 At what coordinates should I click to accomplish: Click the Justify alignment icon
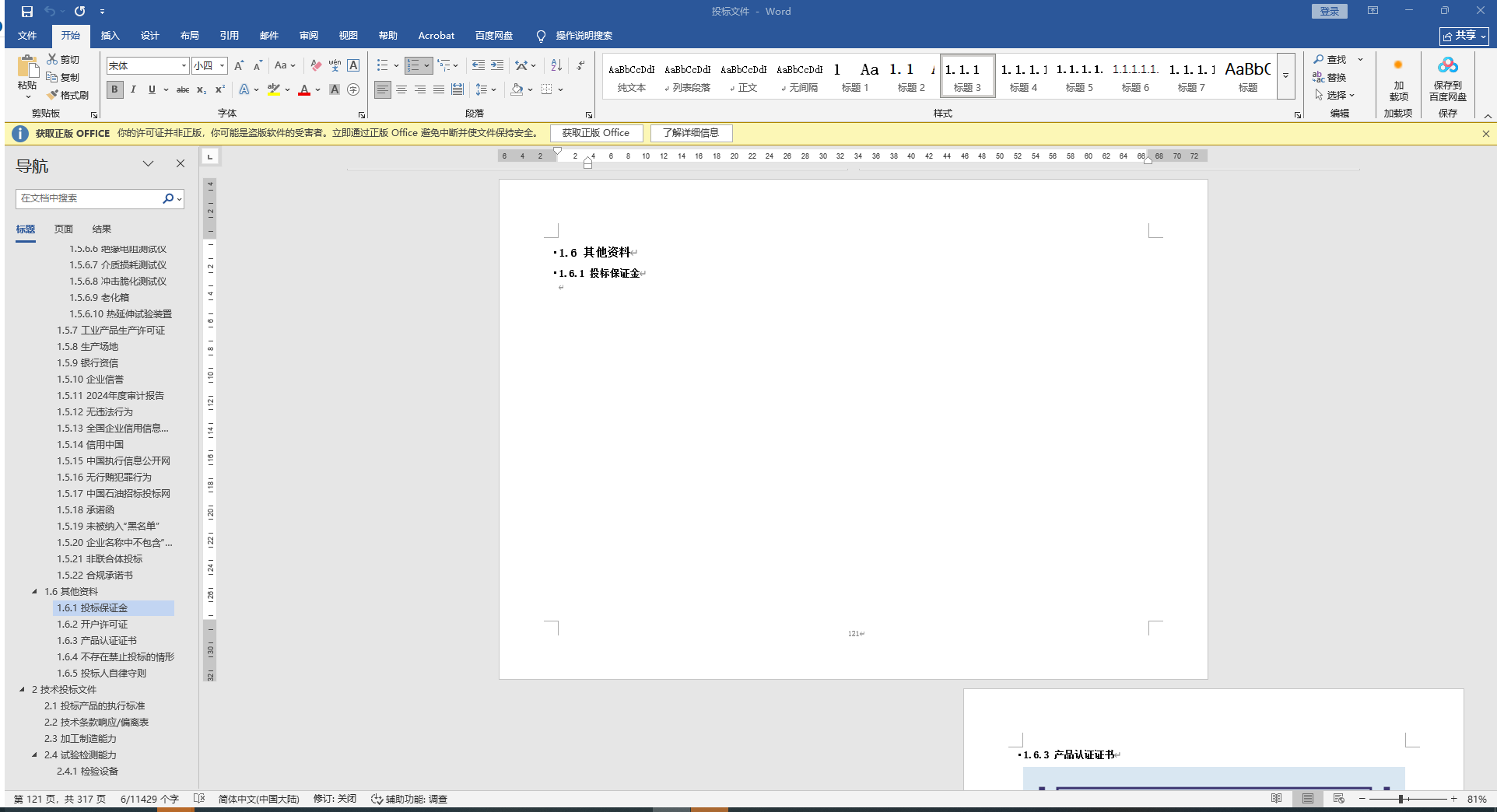click(439, 89)
